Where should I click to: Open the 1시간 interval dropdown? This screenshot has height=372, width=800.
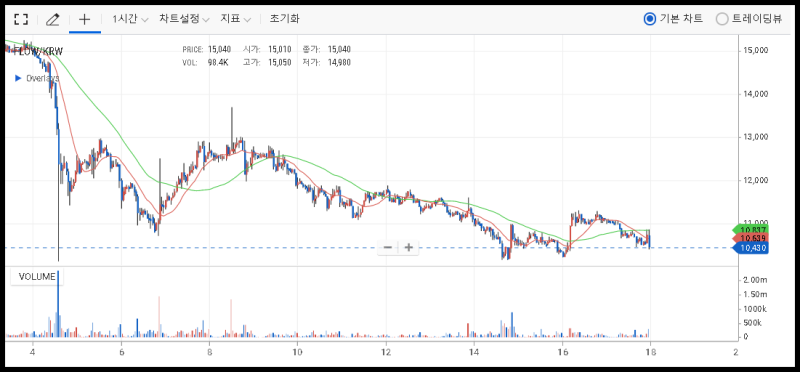coord(130,19)
